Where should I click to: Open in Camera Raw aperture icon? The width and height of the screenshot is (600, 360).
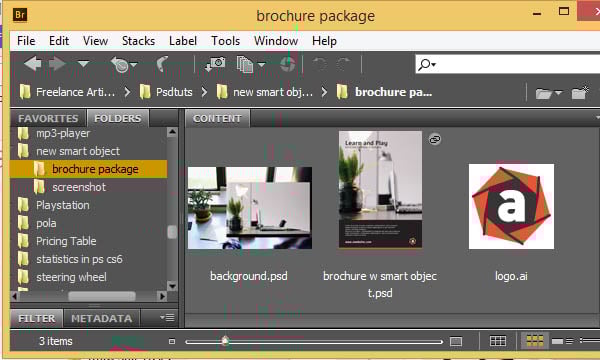pos(287,64)
